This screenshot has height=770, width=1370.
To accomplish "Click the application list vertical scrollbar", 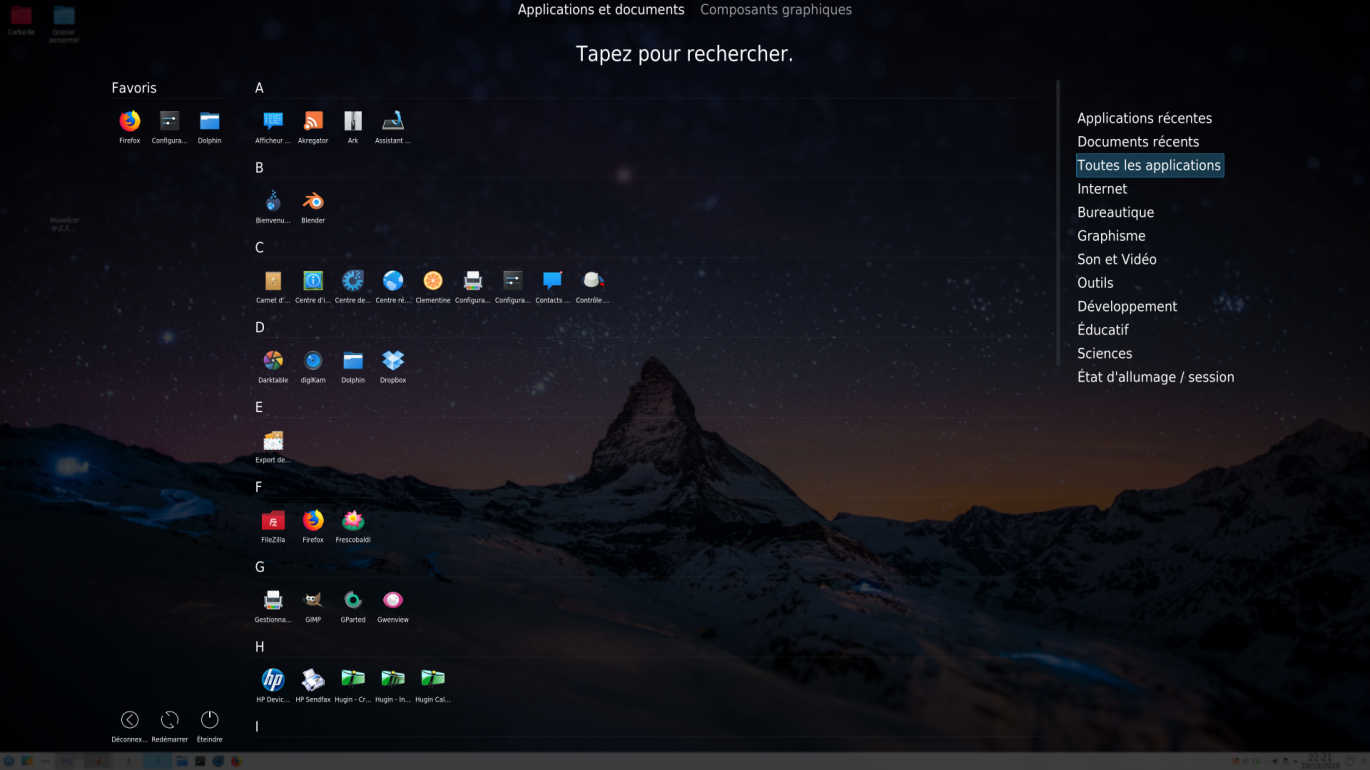I will pyautogui.click(x=1058, y=223).
